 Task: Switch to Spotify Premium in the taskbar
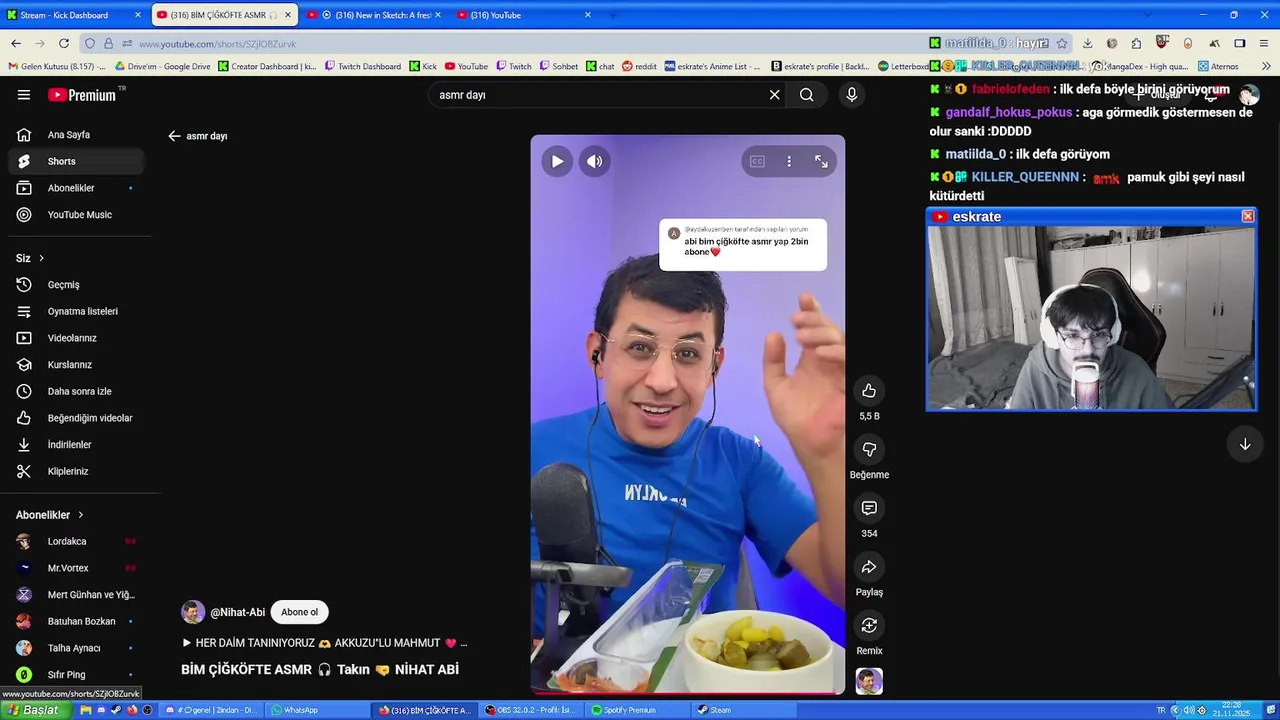[x=638, y=710]
